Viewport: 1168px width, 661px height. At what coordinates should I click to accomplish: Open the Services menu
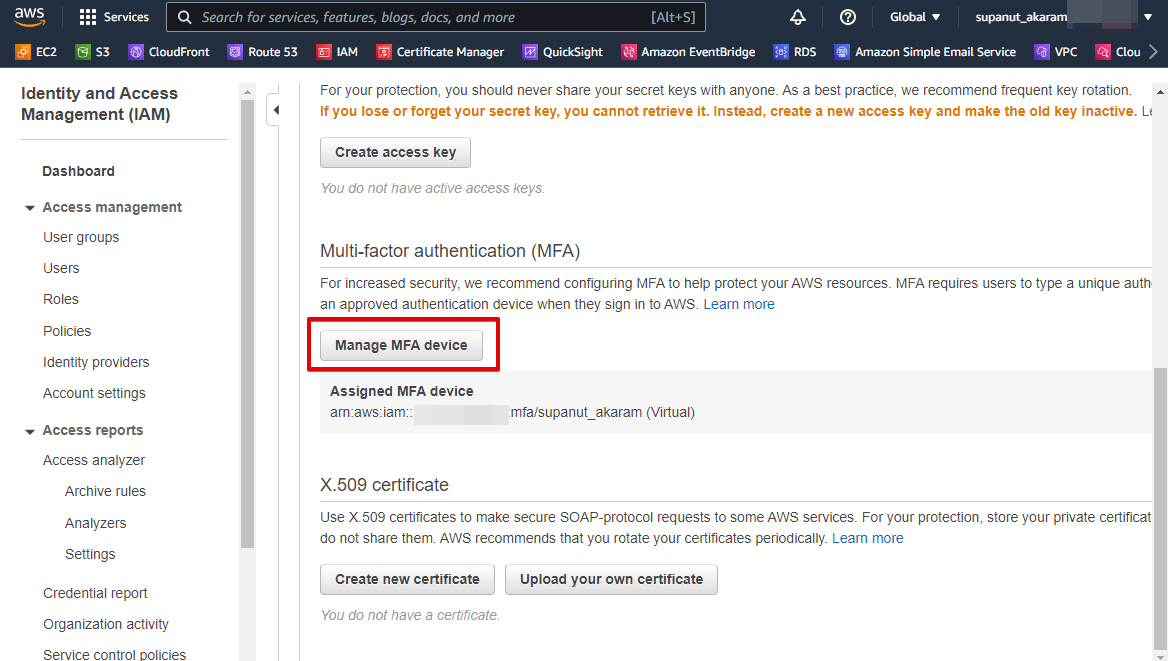point(113,16)
